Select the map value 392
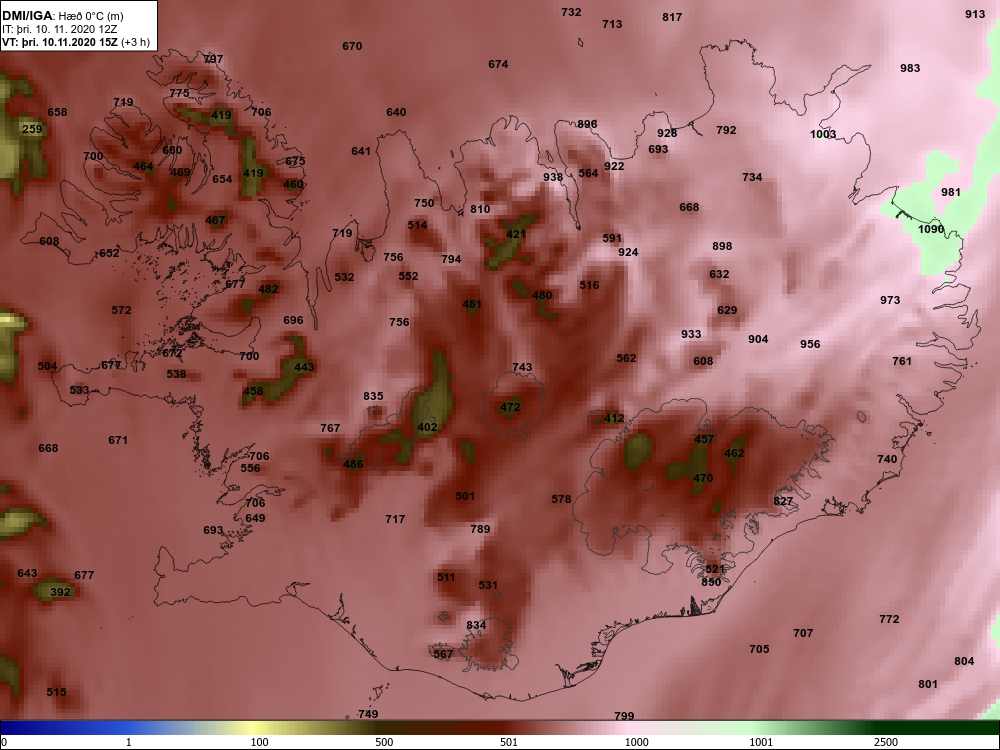The image size is (1000, 750). (x=60, y=592)
